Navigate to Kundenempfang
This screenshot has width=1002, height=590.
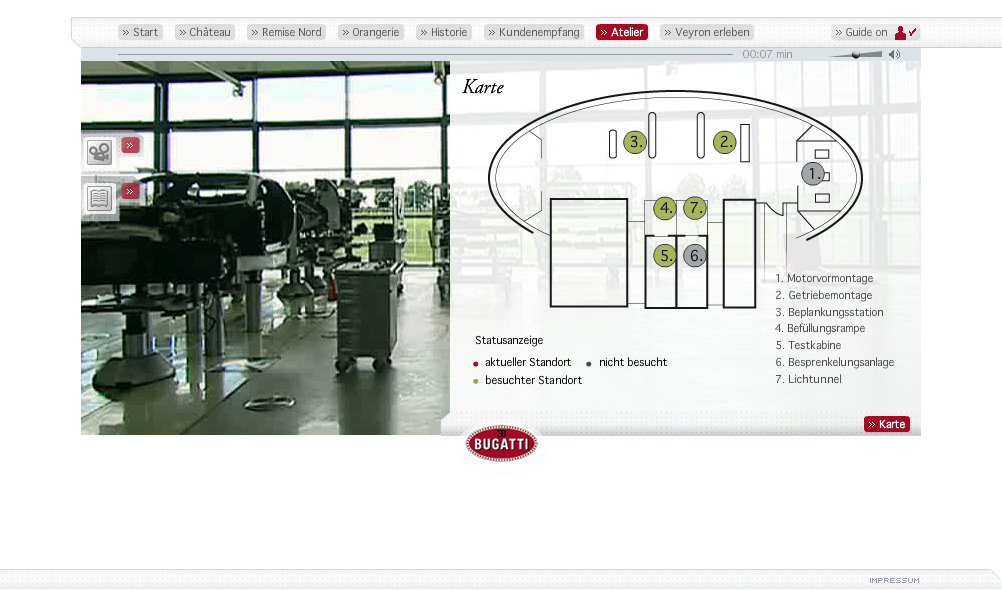click(x=533, y=32)
